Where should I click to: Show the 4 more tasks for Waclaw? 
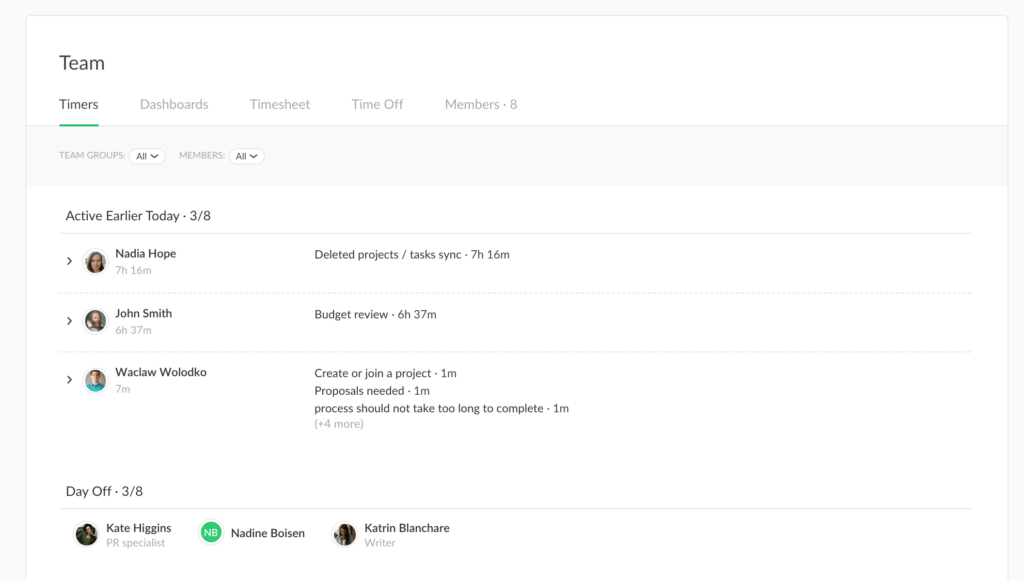pos(339,423)
